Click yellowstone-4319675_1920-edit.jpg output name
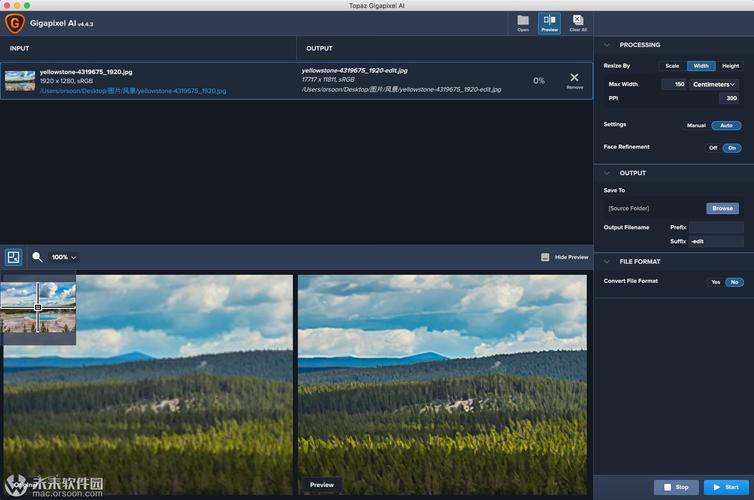 coord(354,70)
